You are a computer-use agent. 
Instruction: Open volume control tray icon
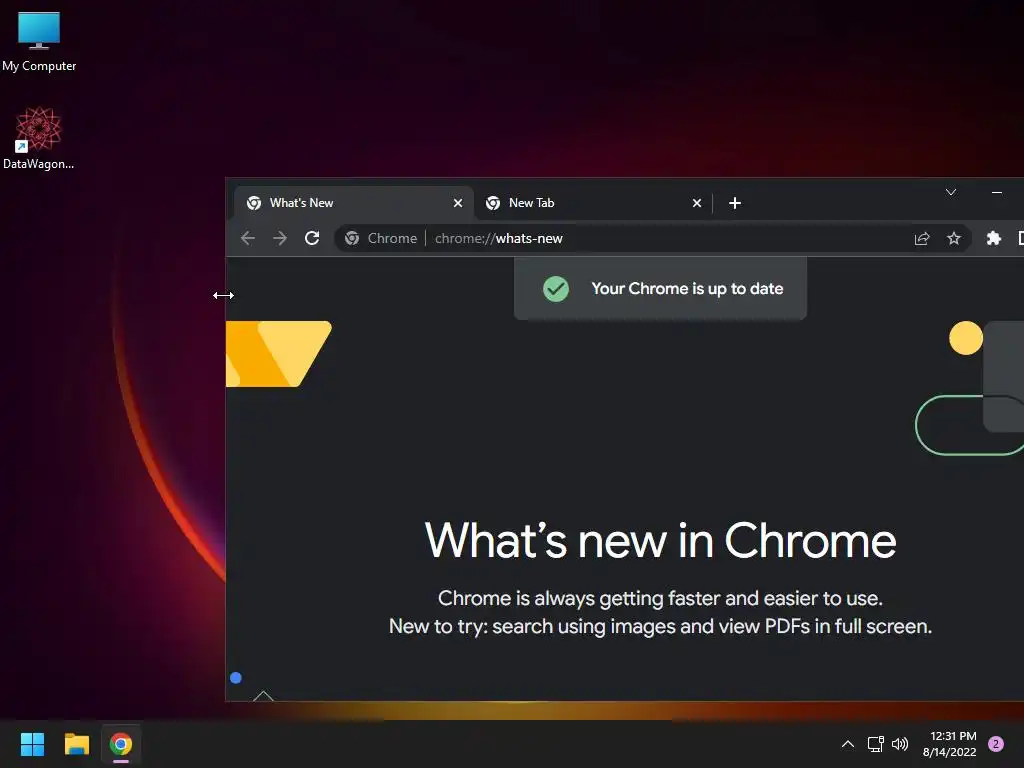(900, 744)
